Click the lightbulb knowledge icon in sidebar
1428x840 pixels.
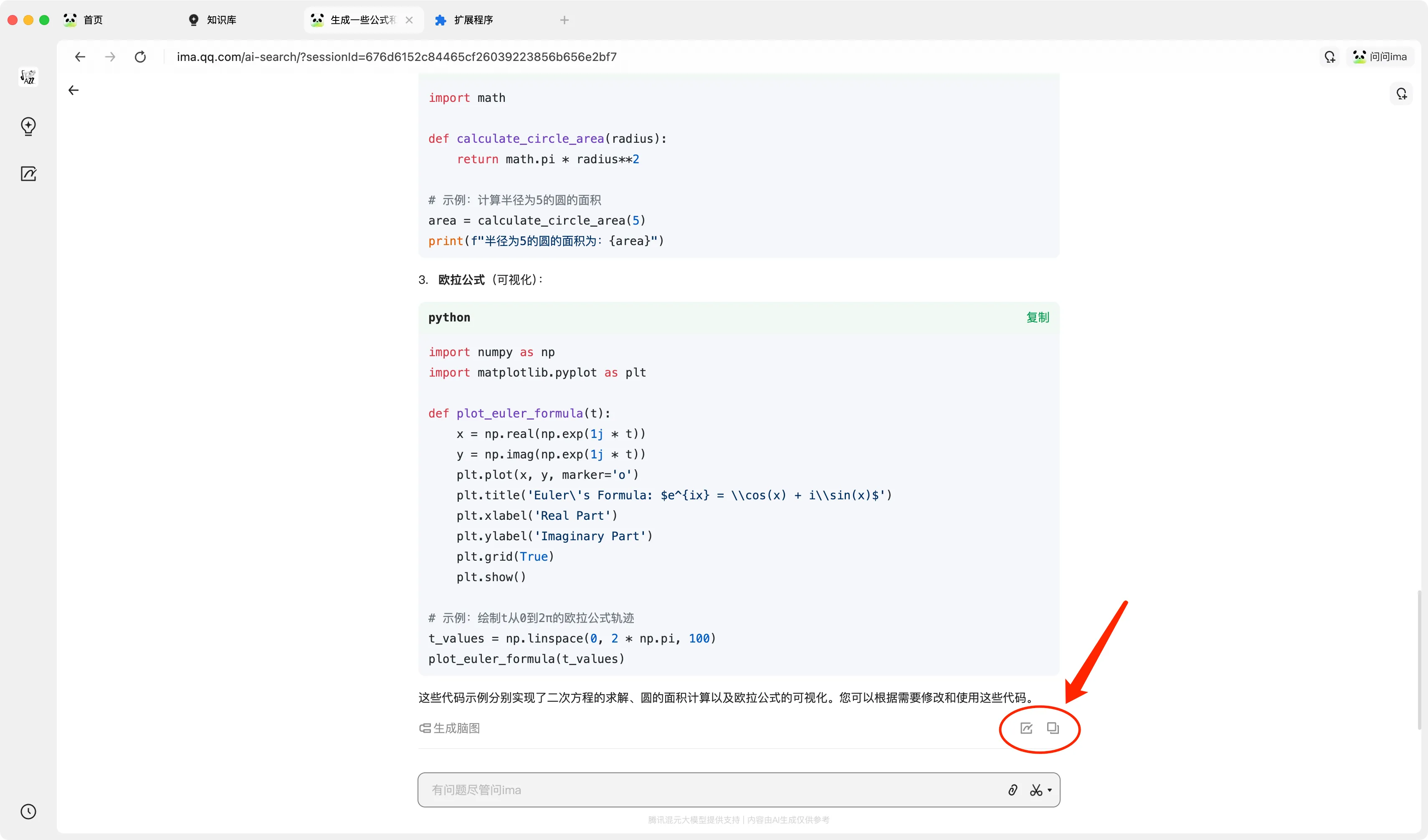pyautogui.click(x=28, y=126)
